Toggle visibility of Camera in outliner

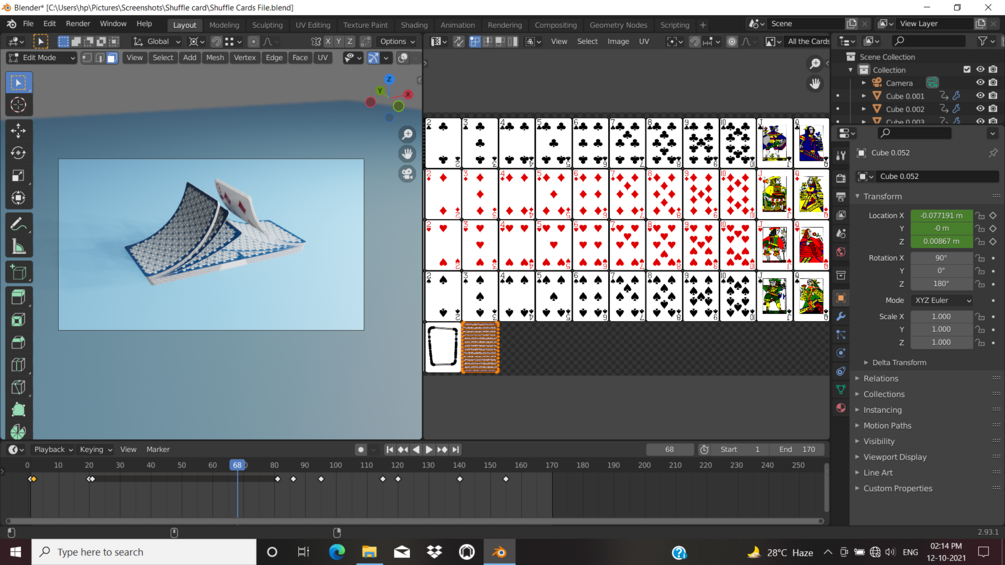pos(980,83)
